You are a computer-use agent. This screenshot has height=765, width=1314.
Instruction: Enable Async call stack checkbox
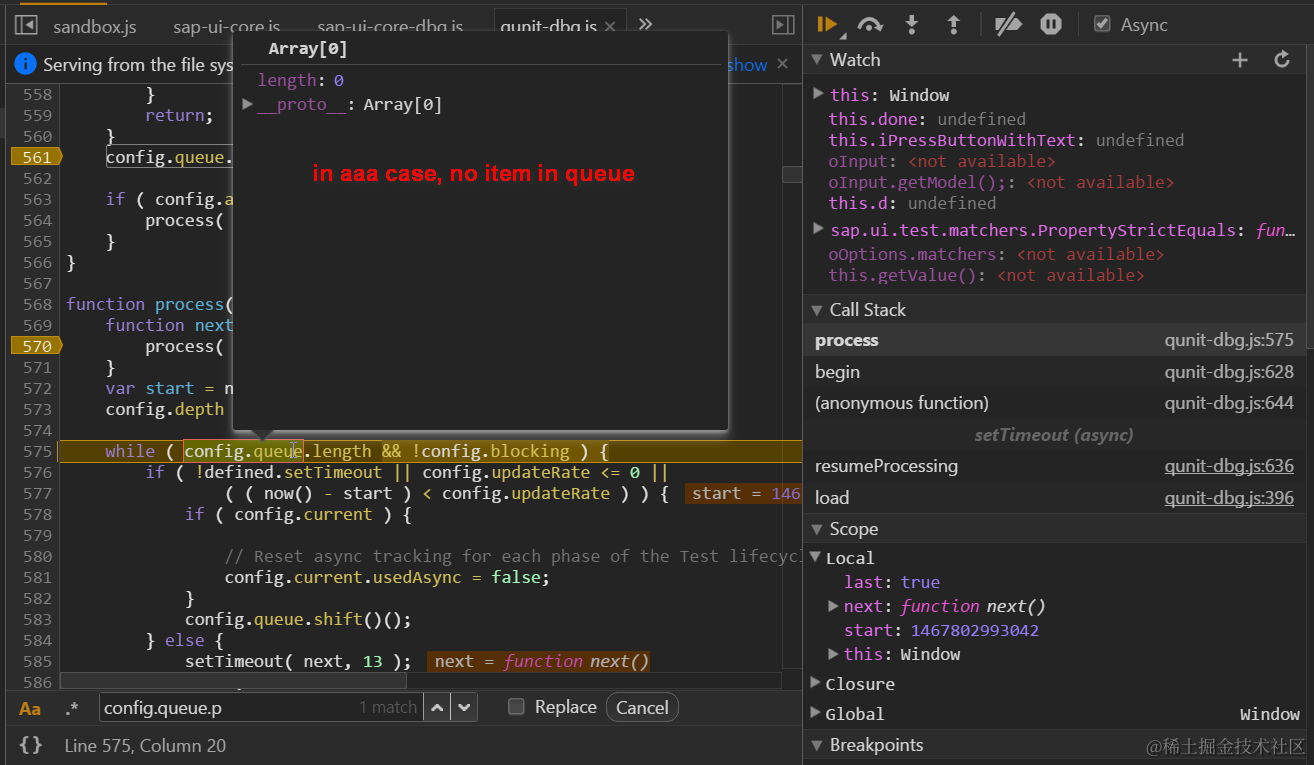click(x=1102, y=24)
